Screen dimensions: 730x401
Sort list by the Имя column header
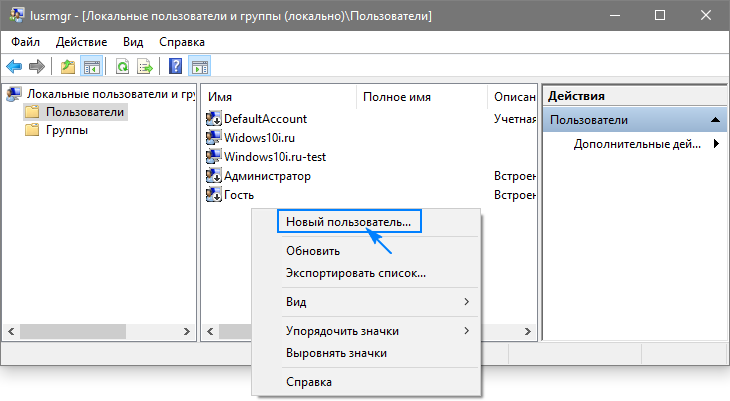(x=278, y=97)
